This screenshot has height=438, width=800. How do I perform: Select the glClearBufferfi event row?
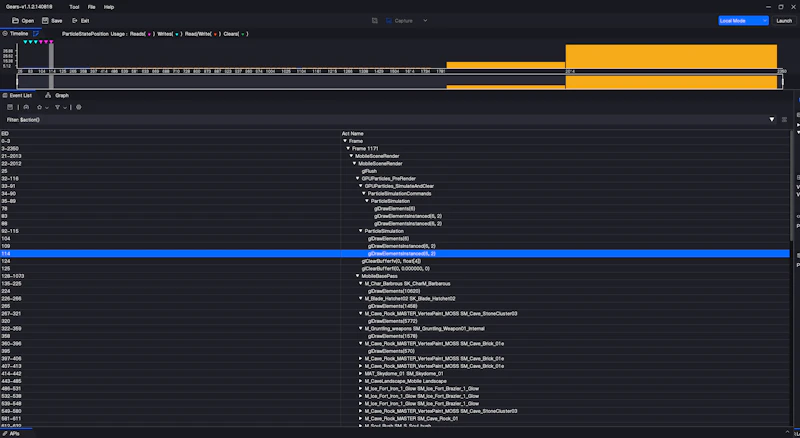(x=395, y=269)
